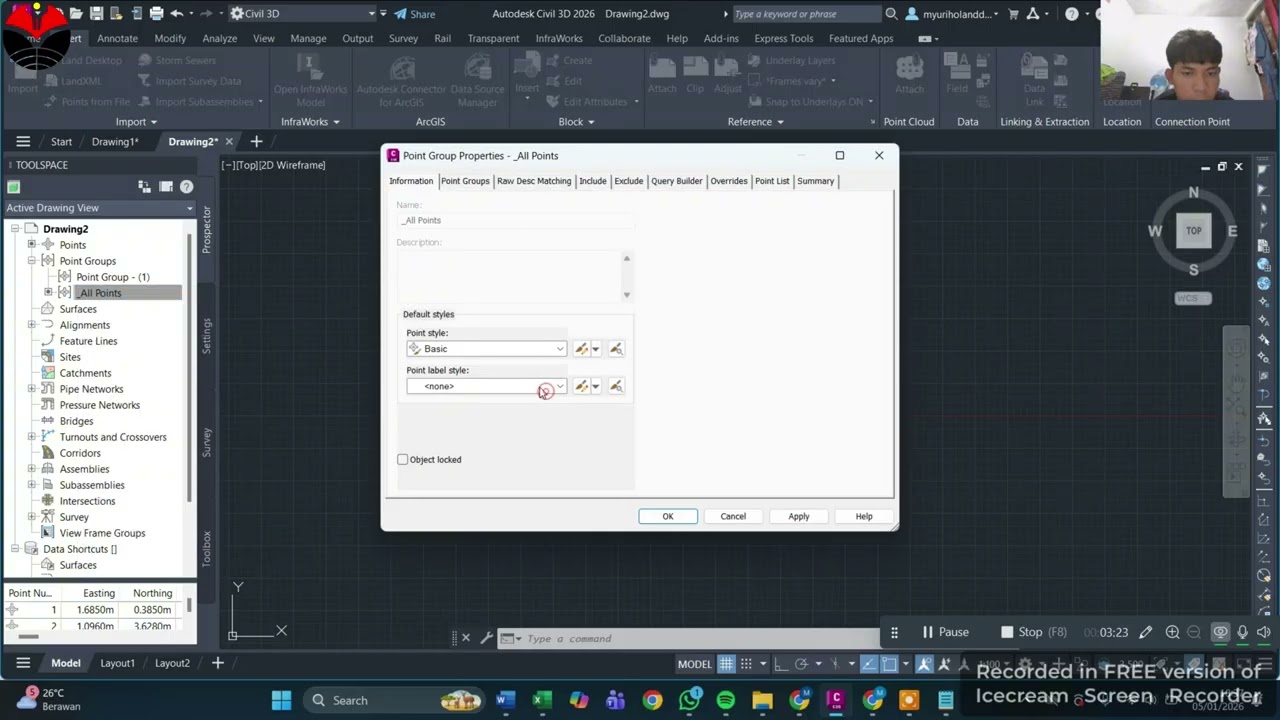
Task: Open the Active Drawing View dropdown
Action: (x=99, y=208)
